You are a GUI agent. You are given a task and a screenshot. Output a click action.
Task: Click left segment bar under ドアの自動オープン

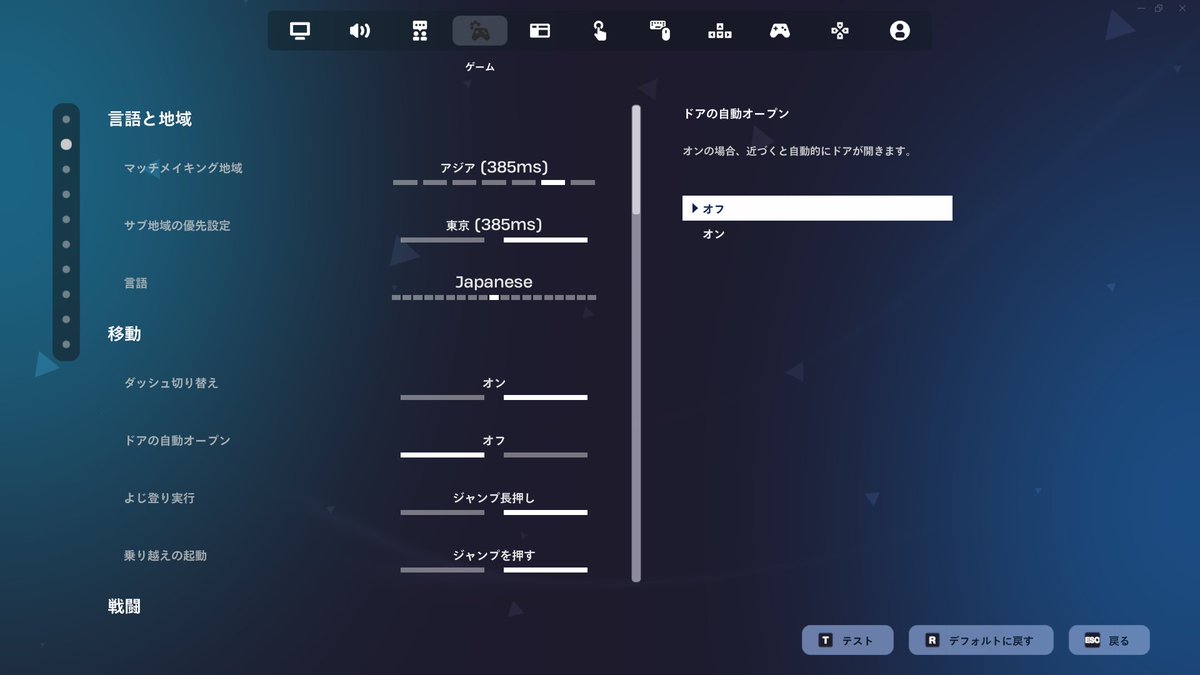pyautogui.click(x=442, y=455)
